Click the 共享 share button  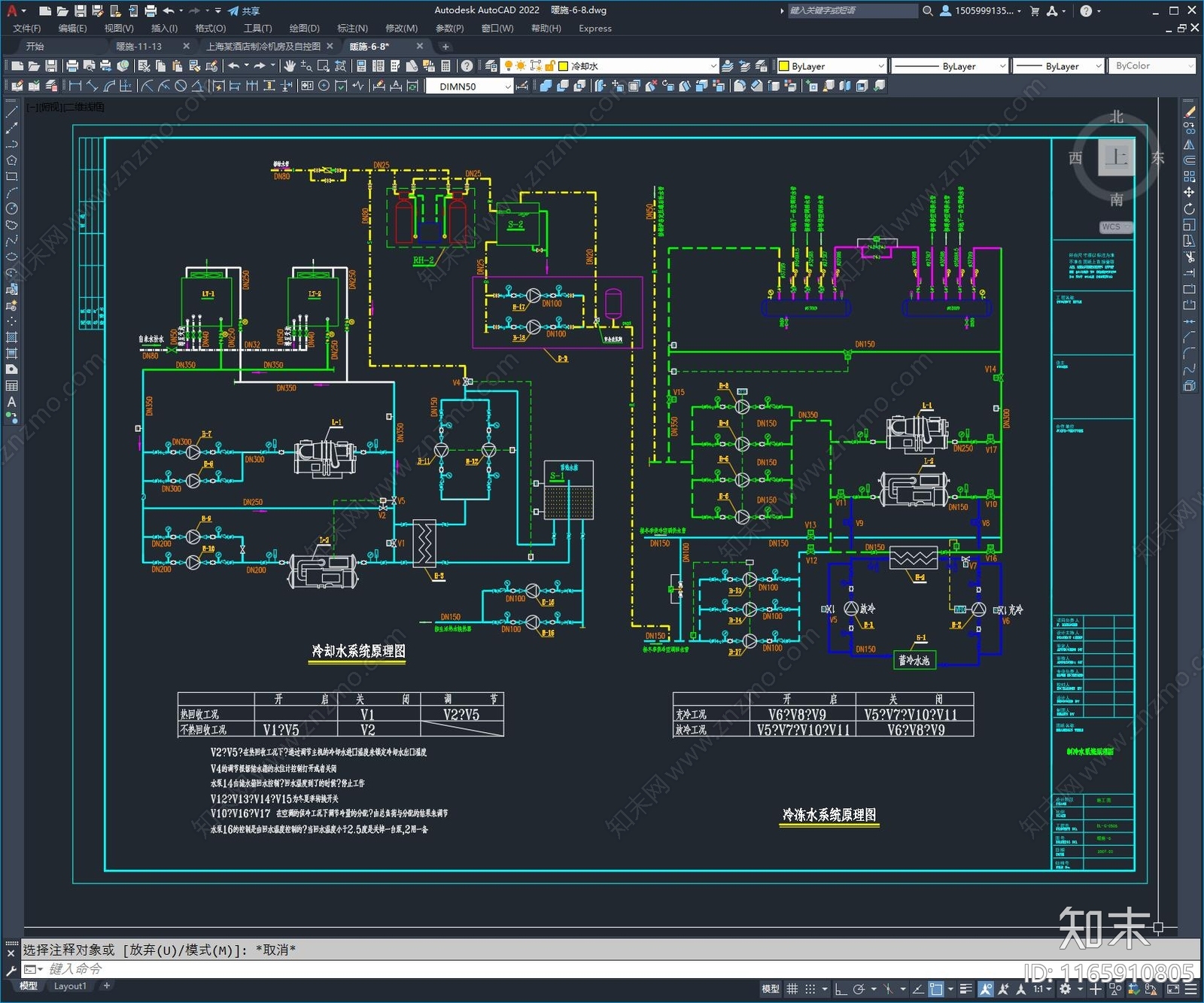244,11
